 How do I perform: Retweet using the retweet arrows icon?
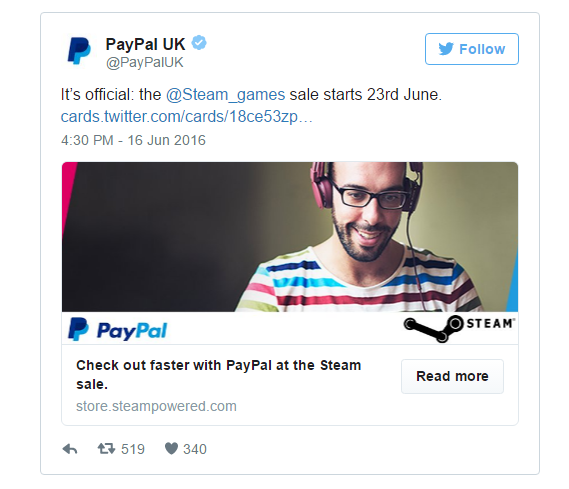tap(106, 449)
